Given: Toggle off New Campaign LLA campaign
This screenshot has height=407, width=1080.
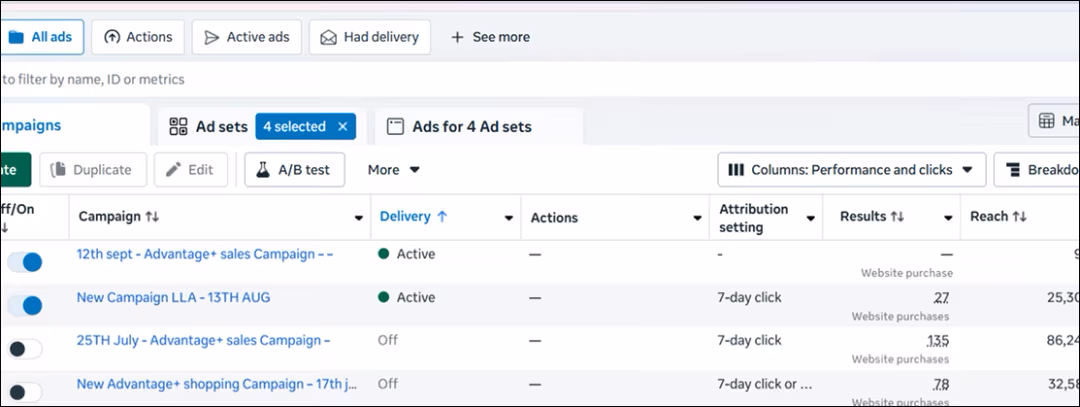Looking at the screenshot, I should point(25,306).
